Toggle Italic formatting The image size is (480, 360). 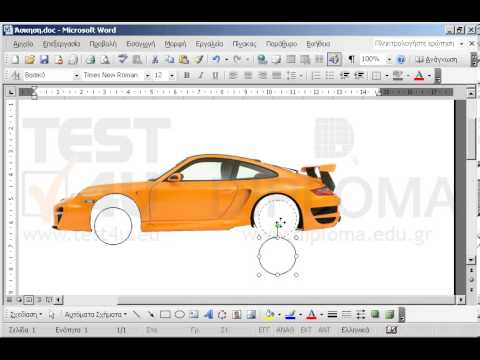pyautogui.click(x=201, y=76)
